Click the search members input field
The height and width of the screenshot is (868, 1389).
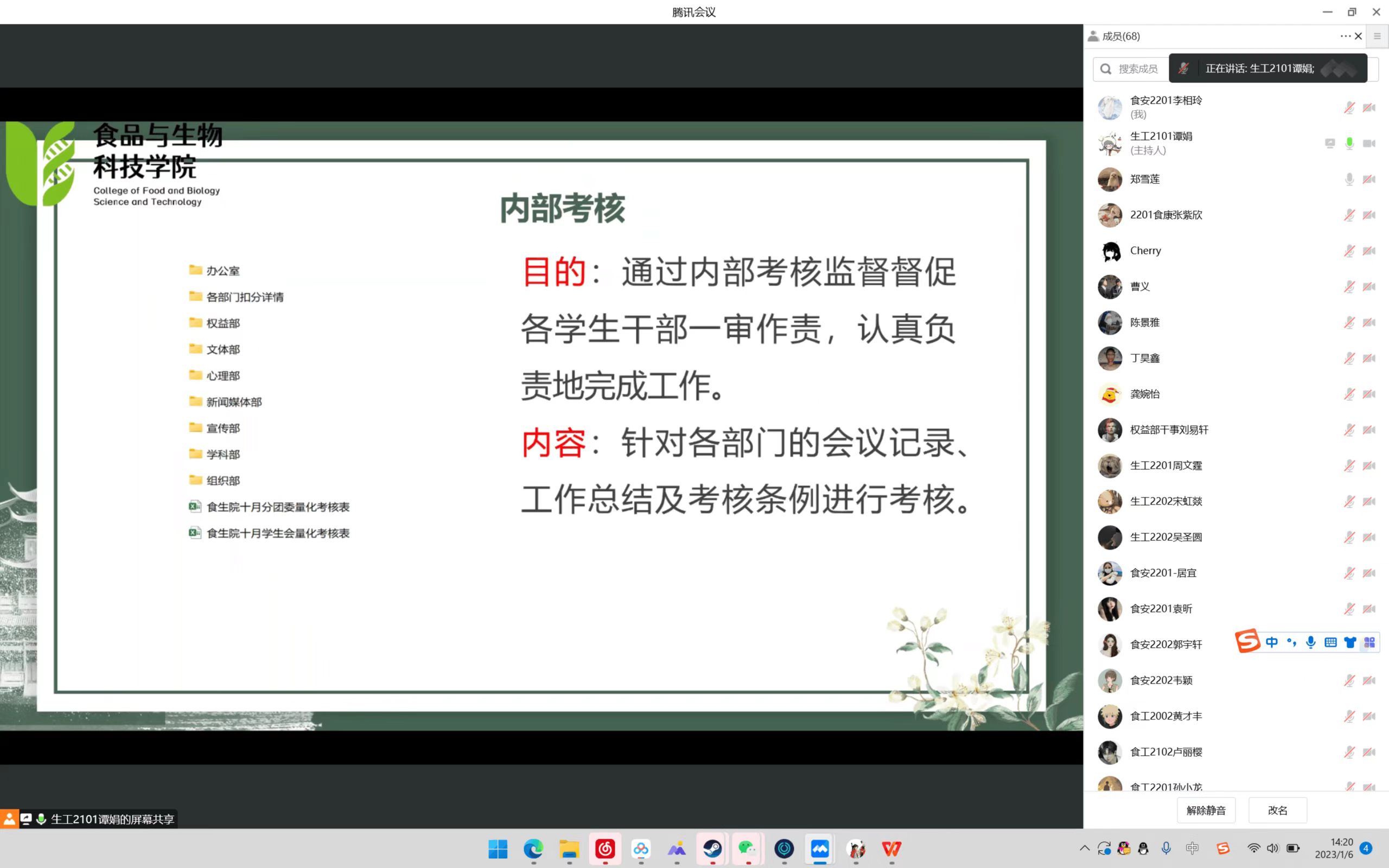[x=1137, y=69]
